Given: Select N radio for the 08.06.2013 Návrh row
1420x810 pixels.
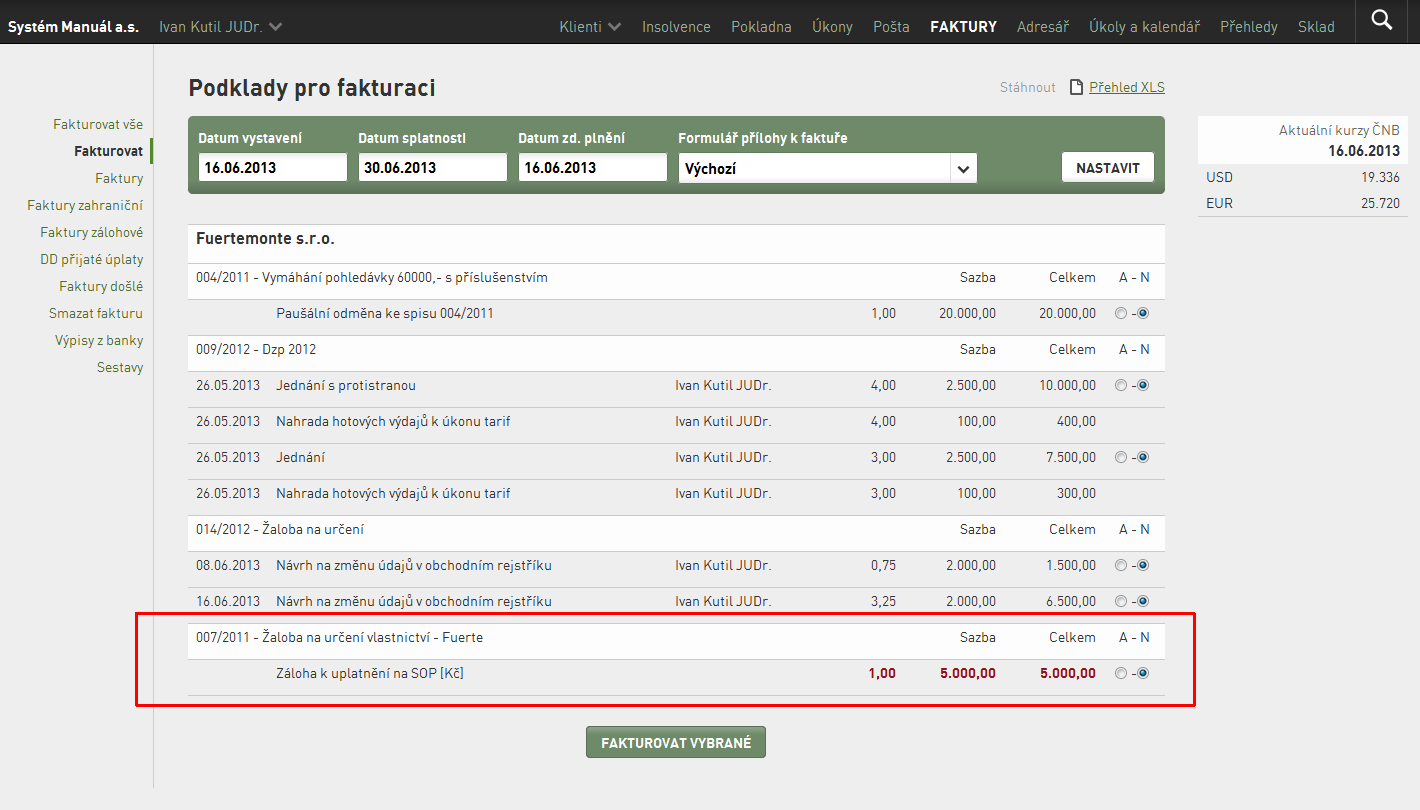Looking at the screenshot, I should 1143,565.
